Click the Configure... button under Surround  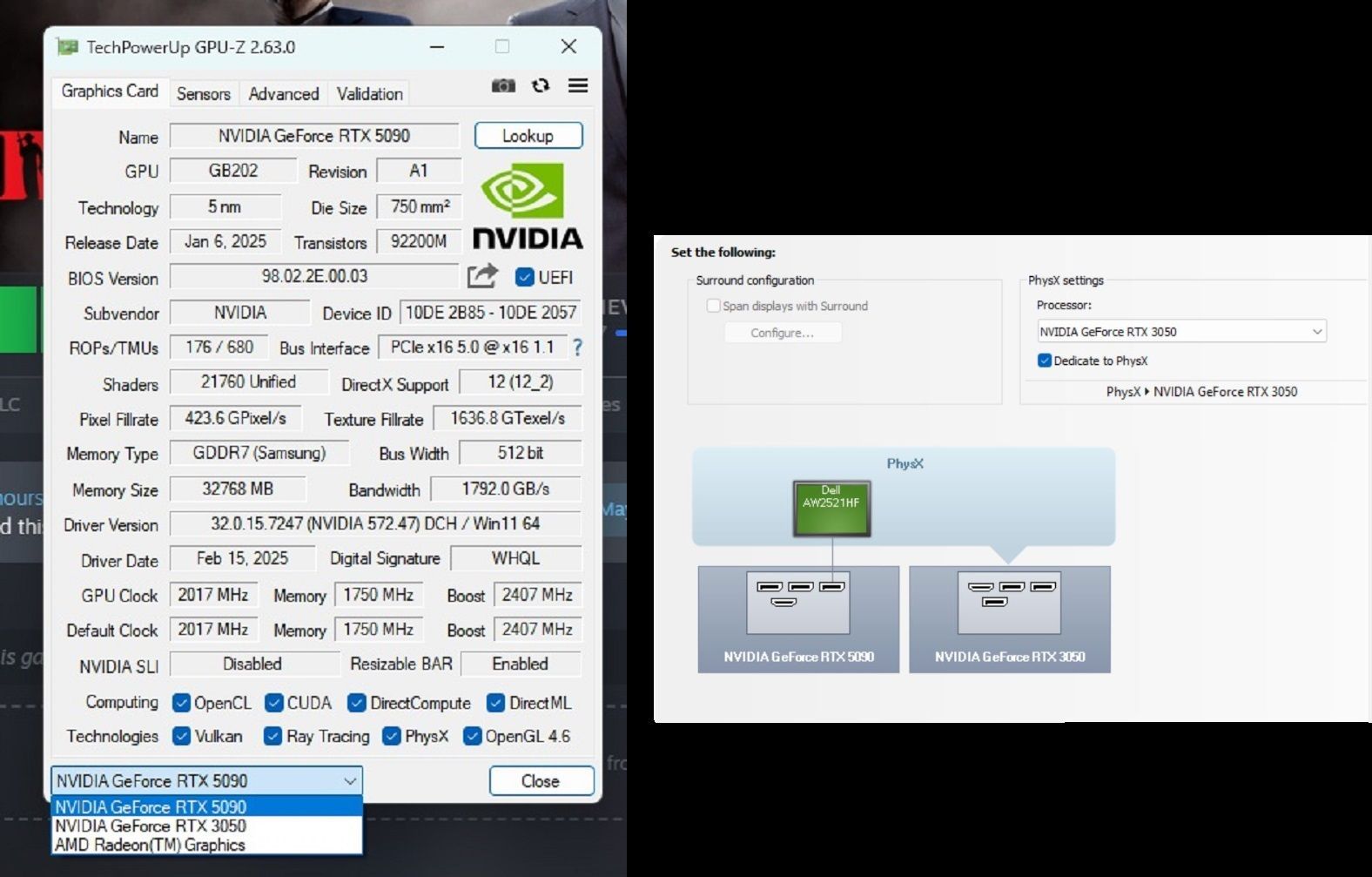783,333
